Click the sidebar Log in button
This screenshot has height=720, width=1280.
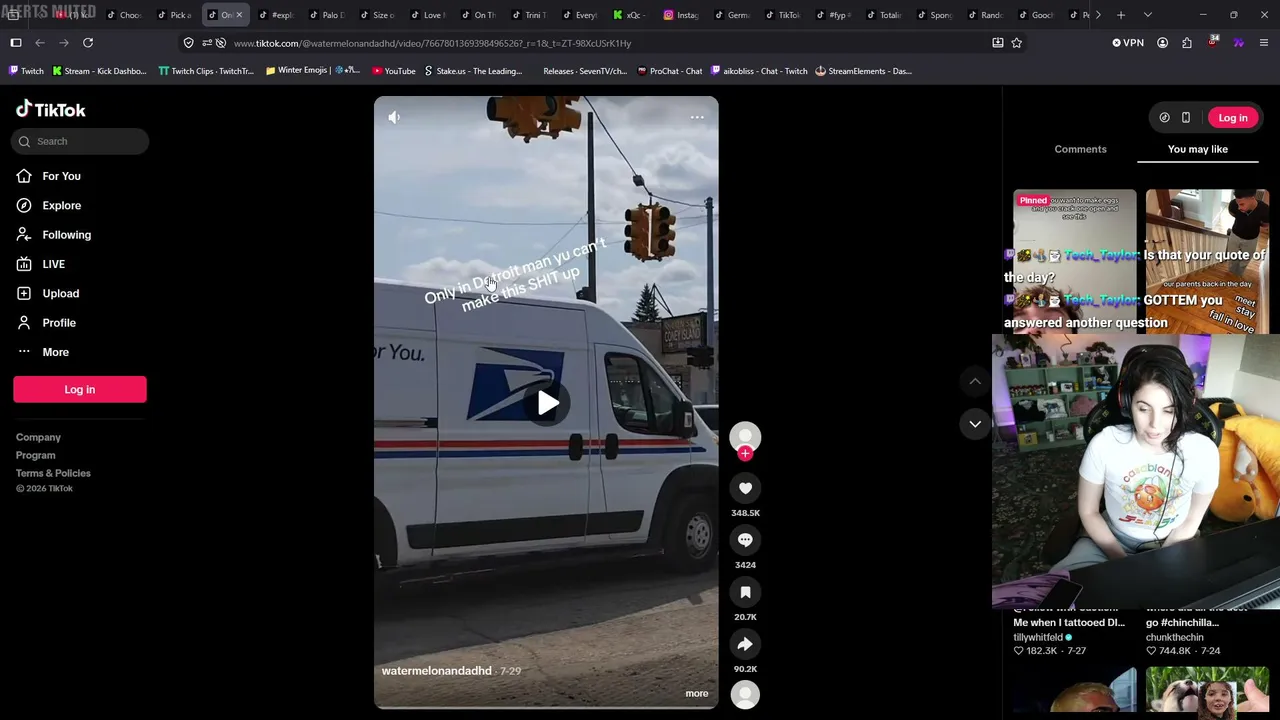(80, 389)
